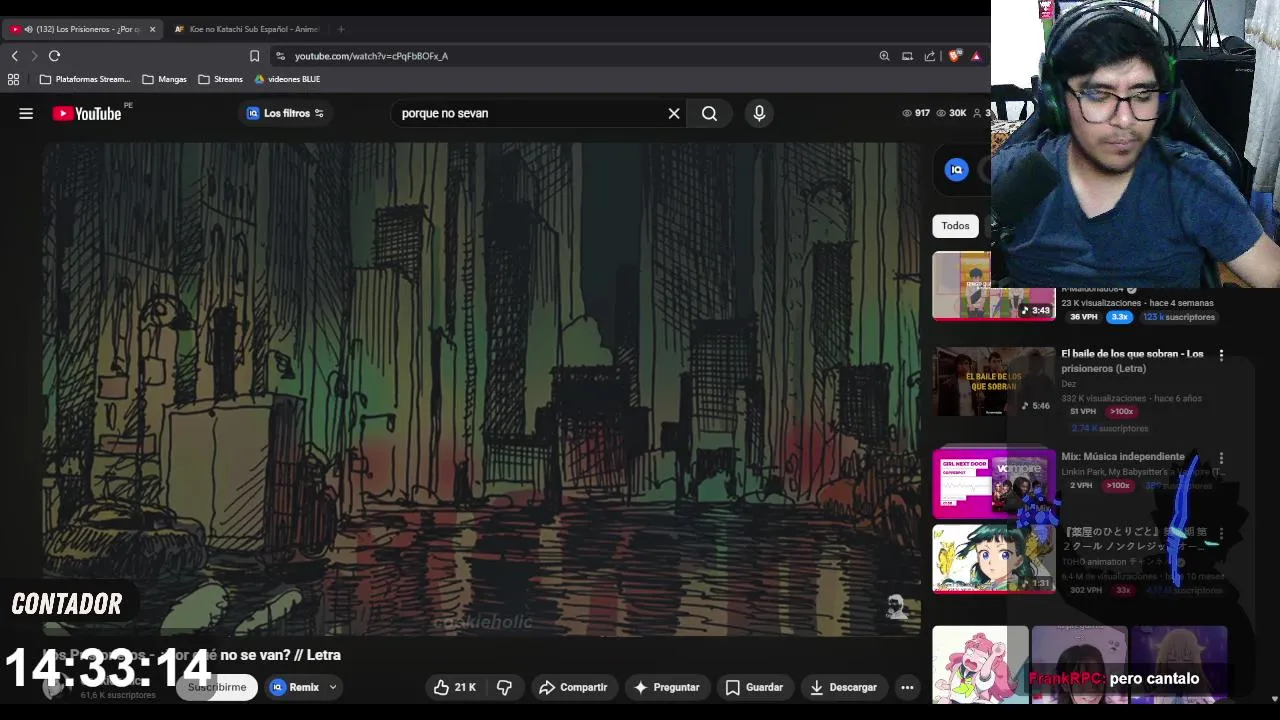Switch to Koe no Katachi Sub Español tab
This screenshot has width=1280, height=720.
(247, 29)
